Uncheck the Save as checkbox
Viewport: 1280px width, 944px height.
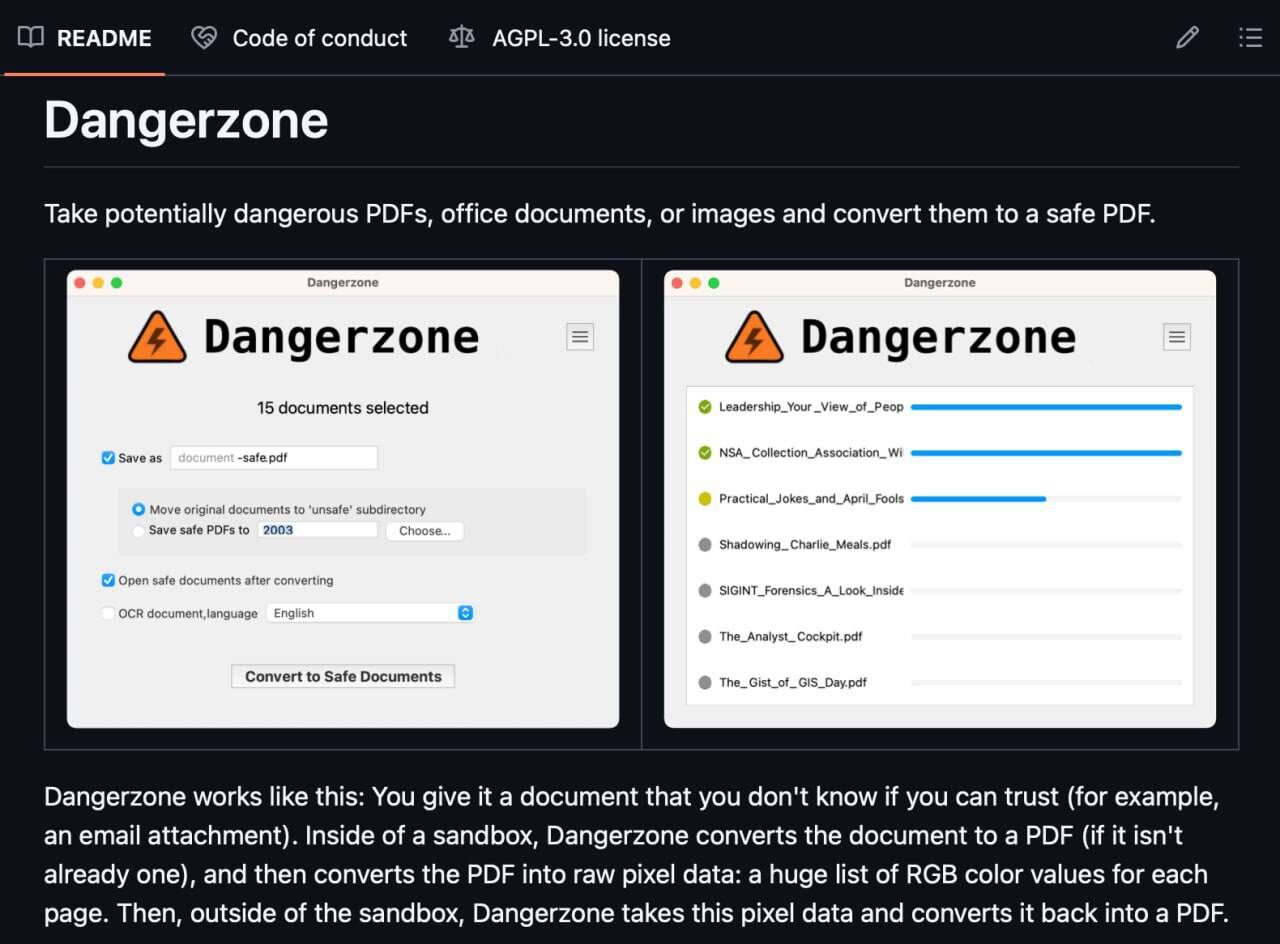click(108, 458)
